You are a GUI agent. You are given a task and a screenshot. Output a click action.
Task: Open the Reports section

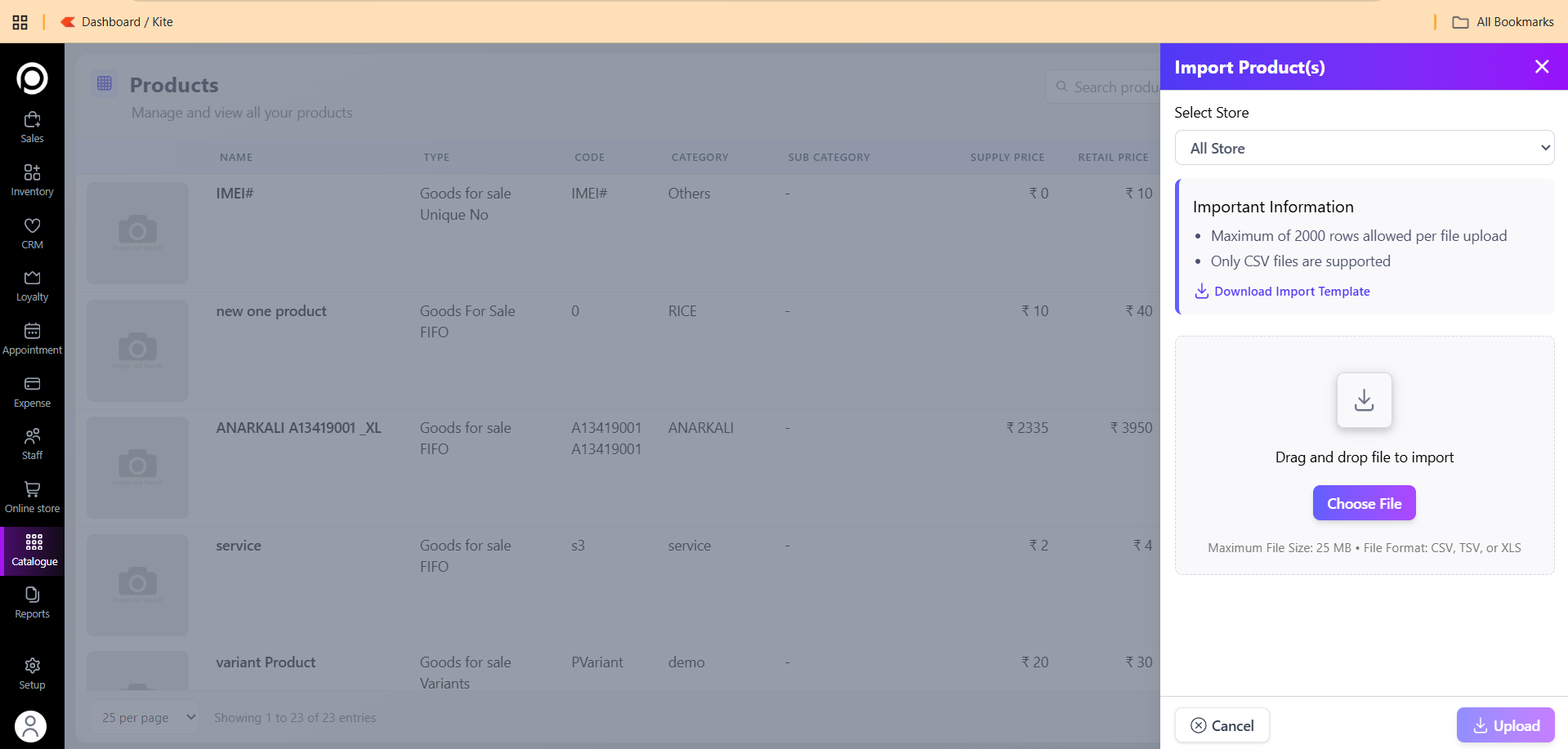(x=32, y=603)
